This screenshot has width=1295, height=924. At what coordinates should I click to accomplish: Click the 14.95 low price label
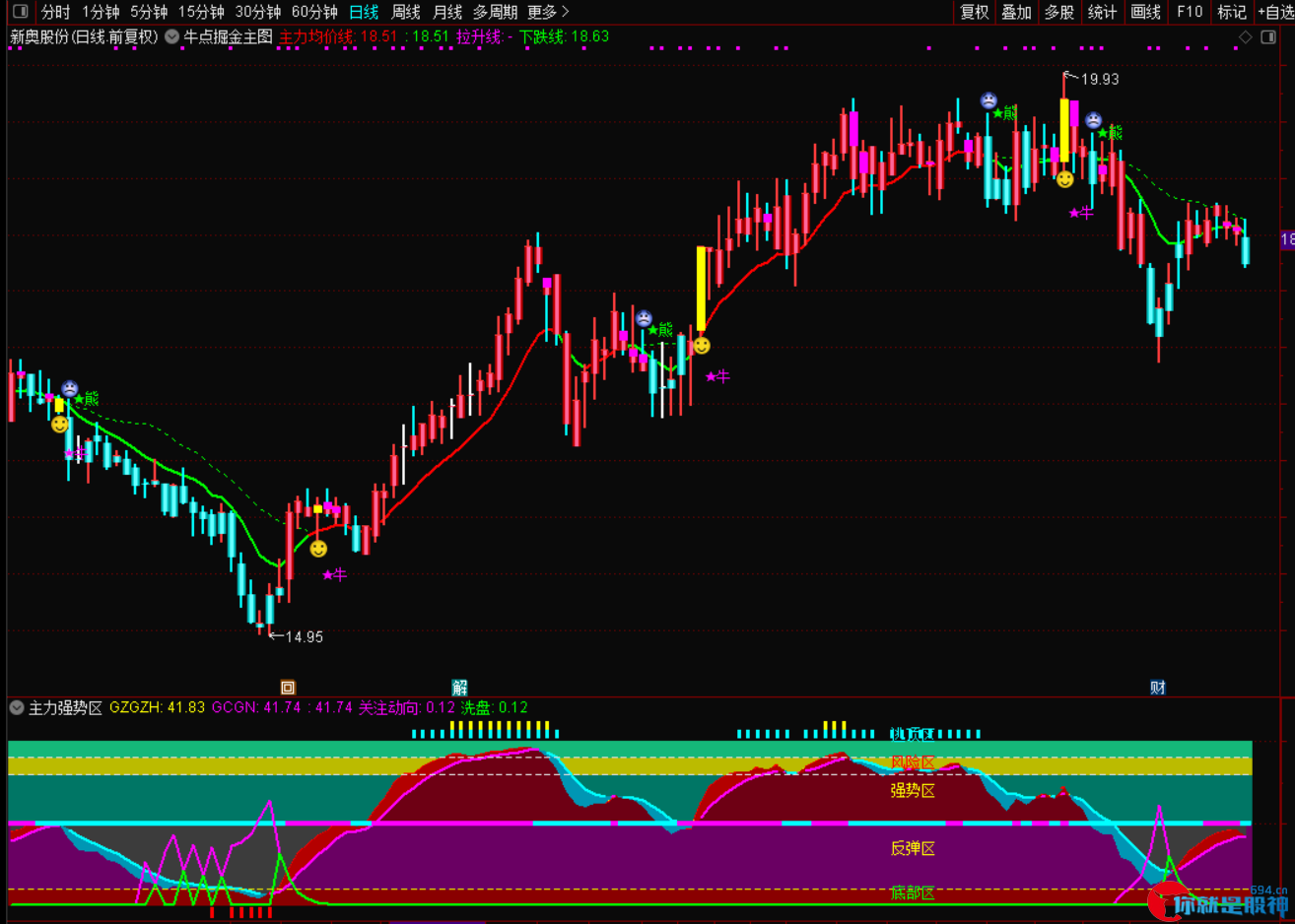[x=304, y=637]
